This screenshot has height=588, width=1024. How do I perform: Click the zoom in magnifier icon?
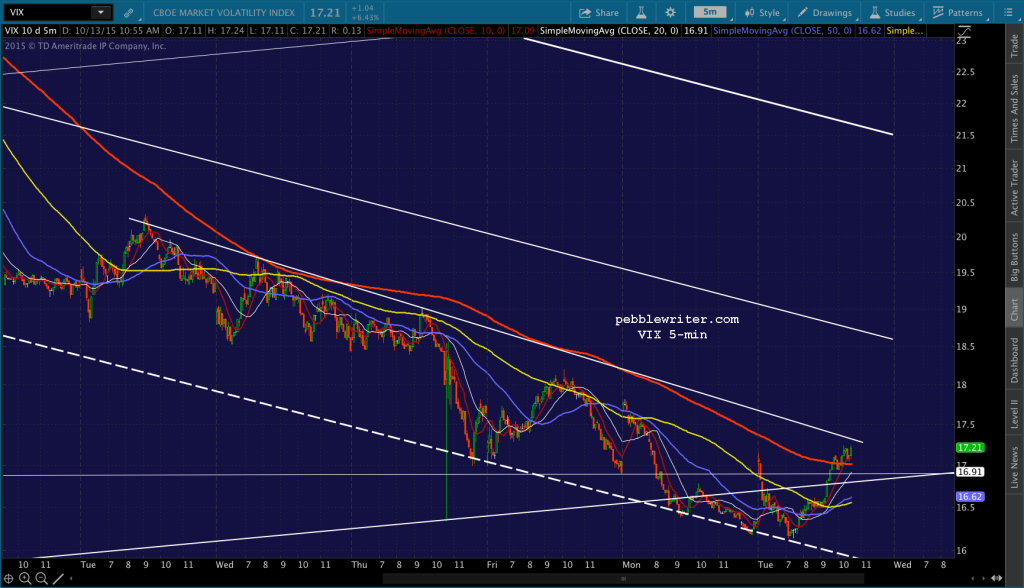coord(25,578)
